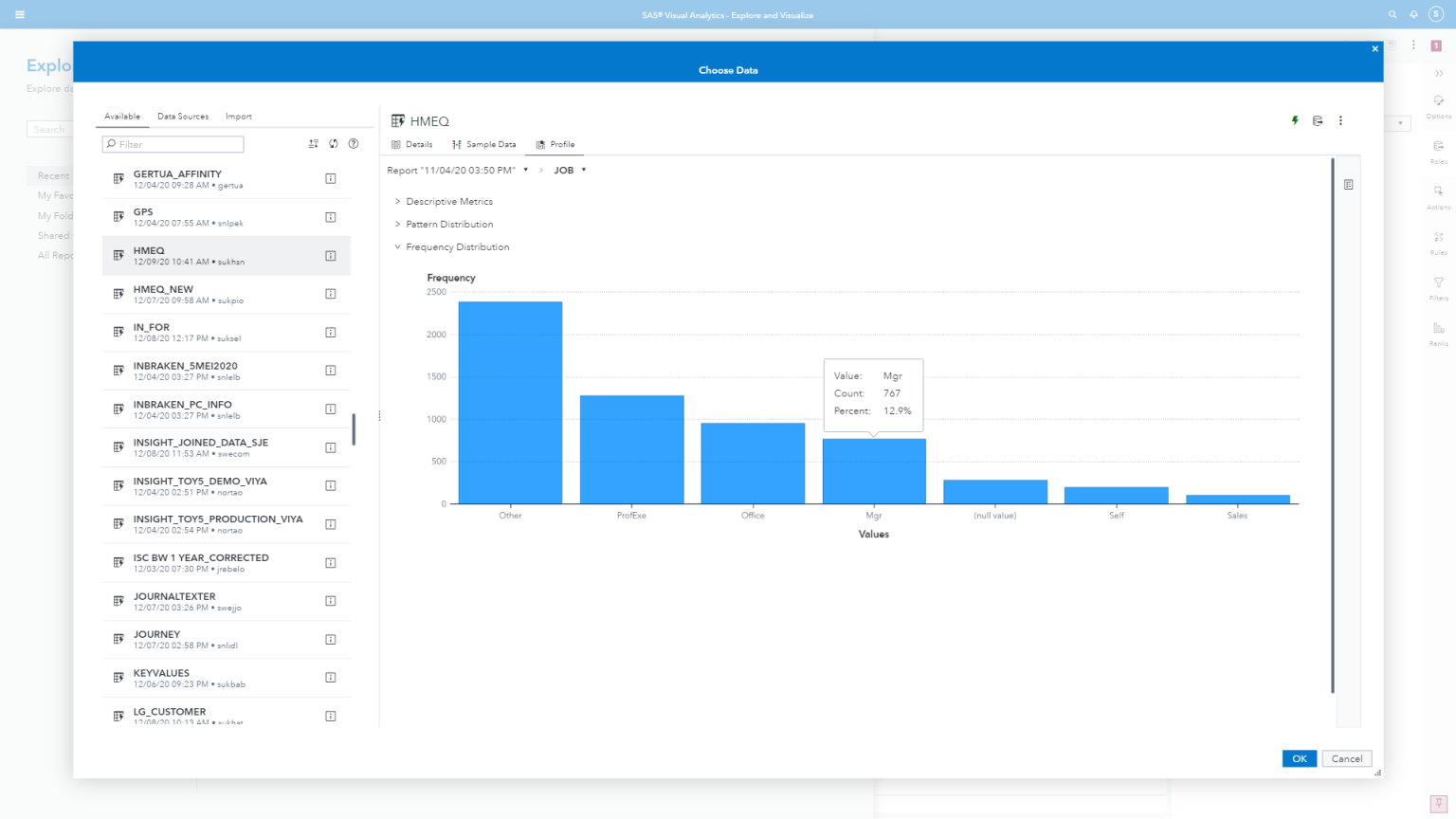Show info for GERTUA_AFFINITY table
Image resolution: width=1456 pixels, height=819 pixels.
(x=331, y=178)
